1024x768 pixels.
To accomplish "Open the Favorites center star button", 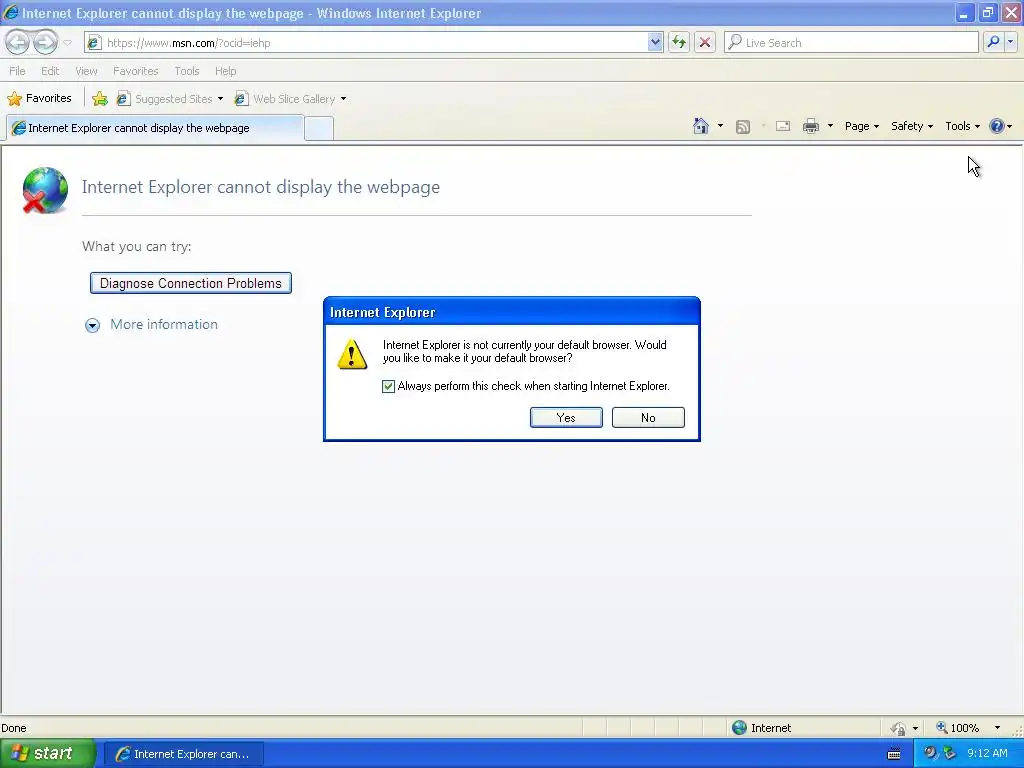I will click(40, 99).
